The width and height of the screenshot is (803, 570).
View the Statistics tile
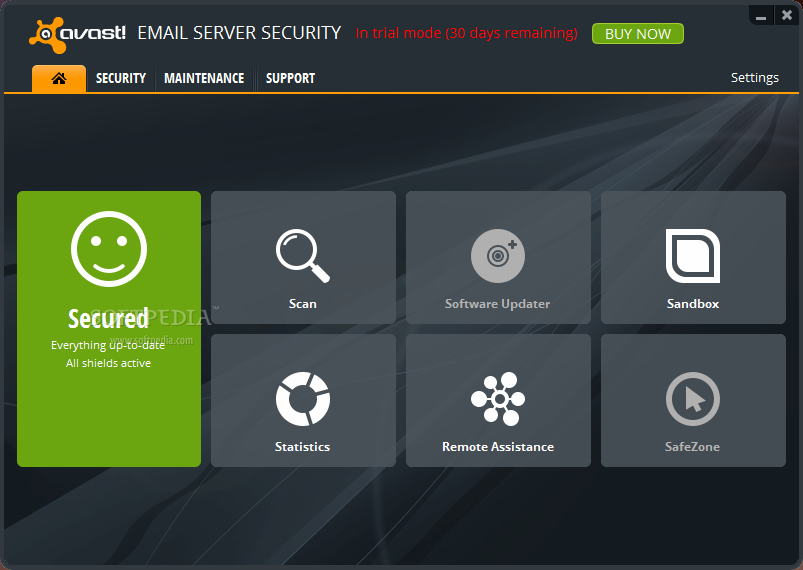coord(303,400)
